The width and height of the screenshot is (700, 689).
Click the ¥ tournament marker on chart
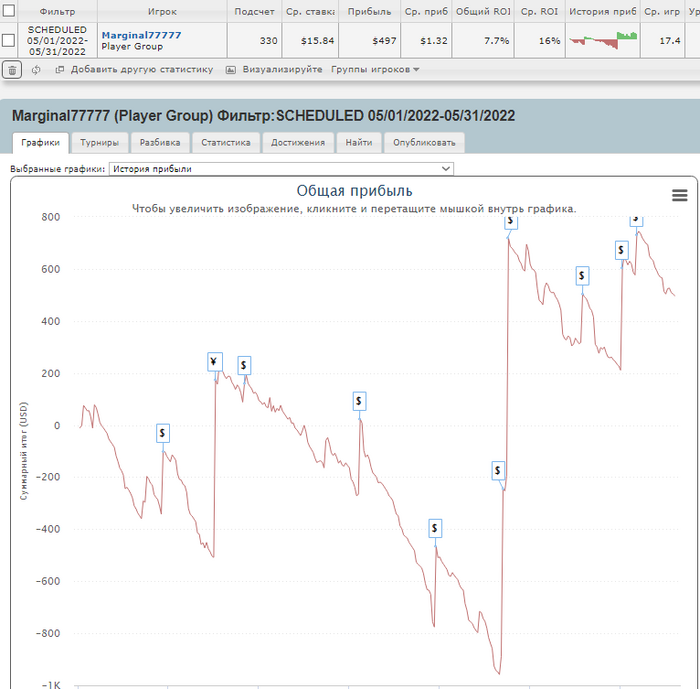click(x=215, y=362)
